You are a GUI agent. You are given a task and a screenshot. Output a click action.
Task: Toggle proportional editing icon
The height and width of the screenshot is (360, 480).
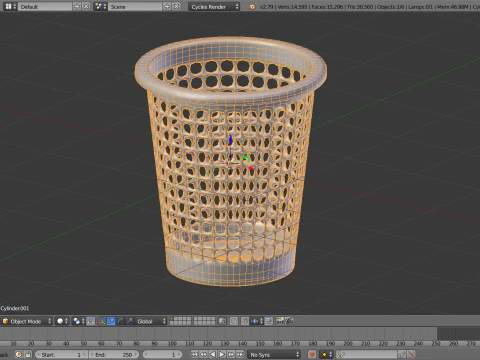point(234,321)
